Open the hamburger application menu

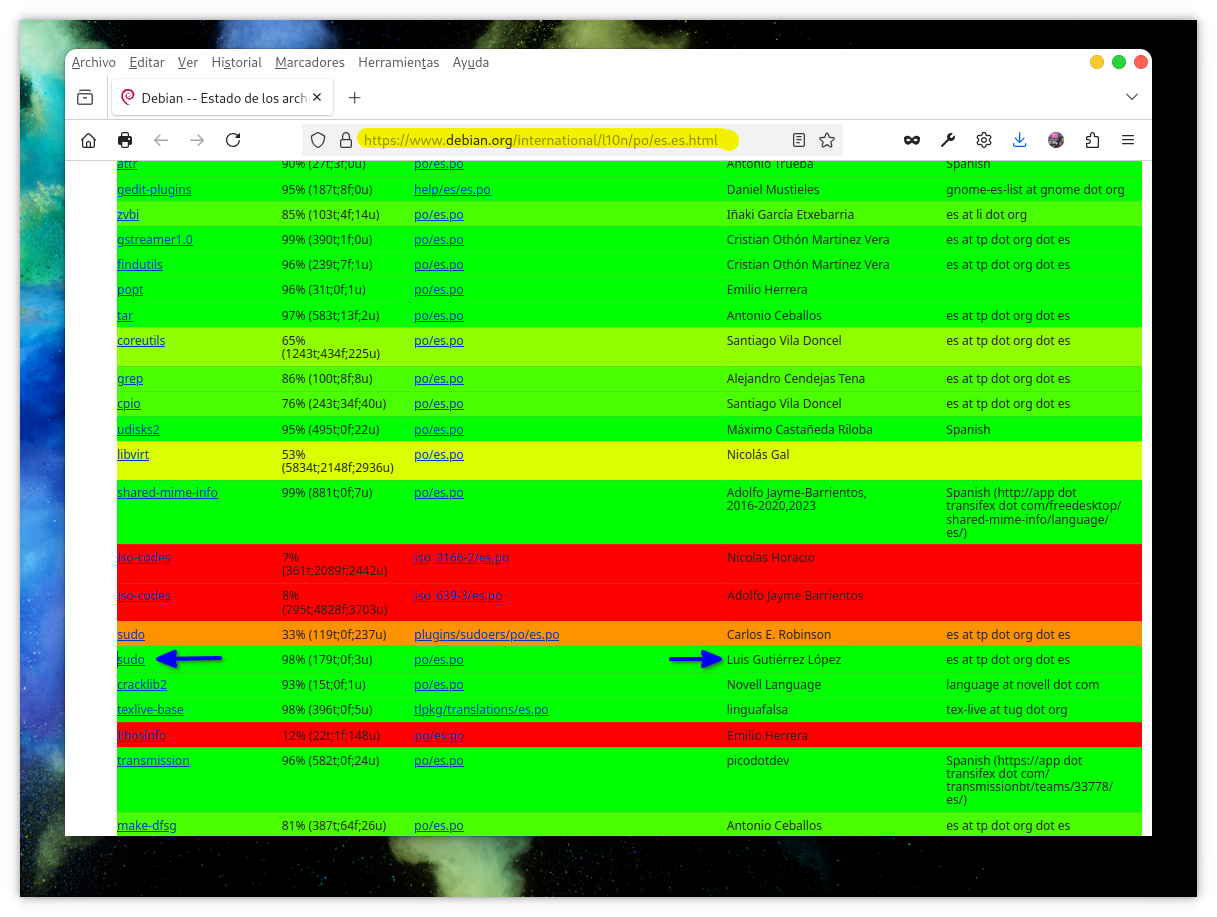(x=1128, y=140)
